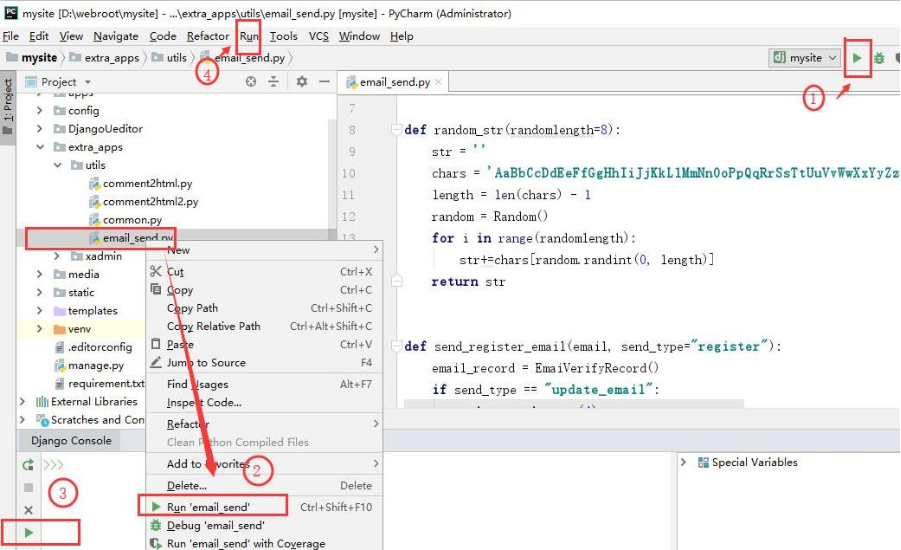Screen dimensions: 901x550
Task: Select requirement.txt file in tree
Action: (x=99, y=383)
